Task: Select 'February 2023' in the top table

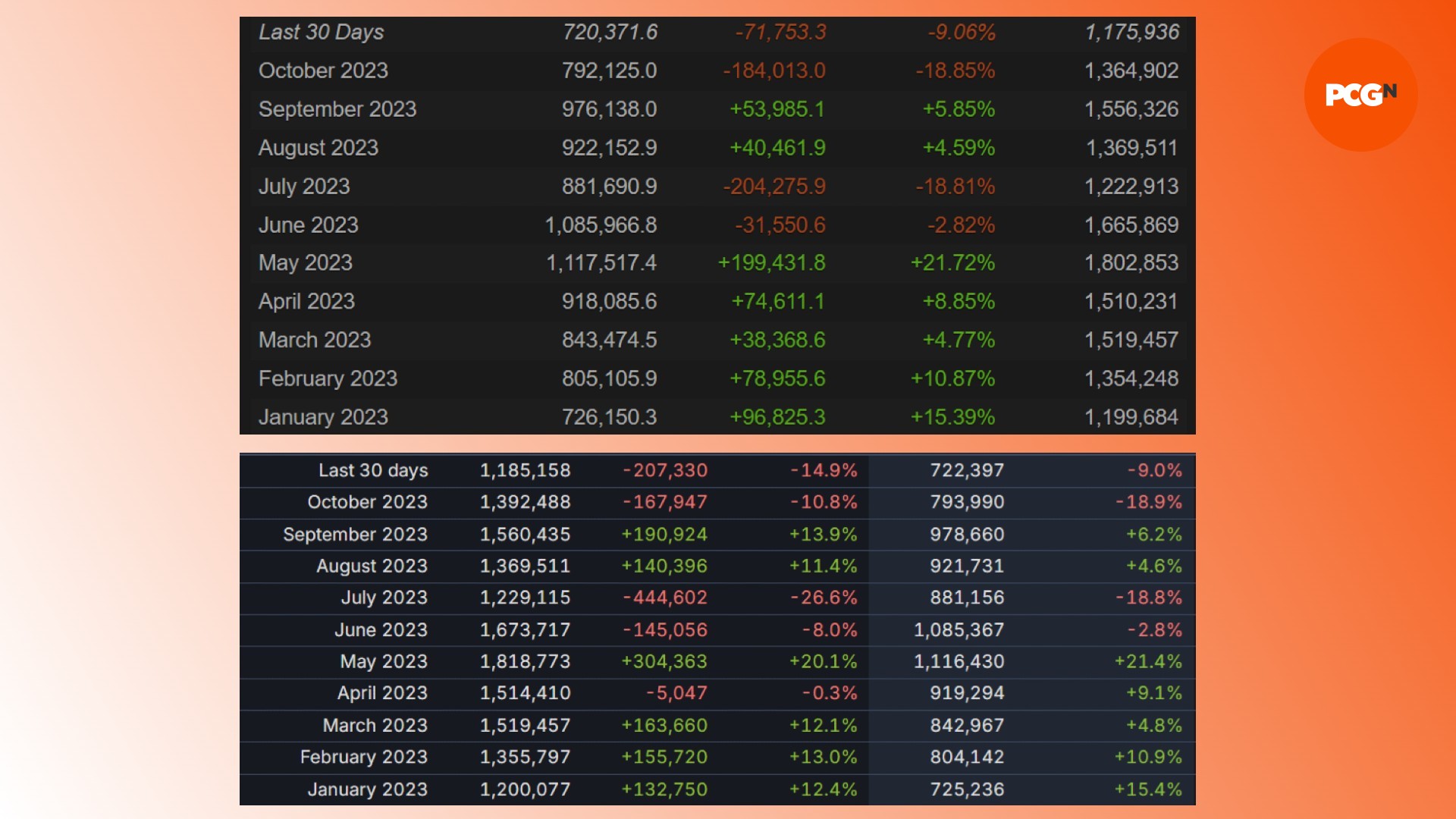Action: tap(328, 378)
